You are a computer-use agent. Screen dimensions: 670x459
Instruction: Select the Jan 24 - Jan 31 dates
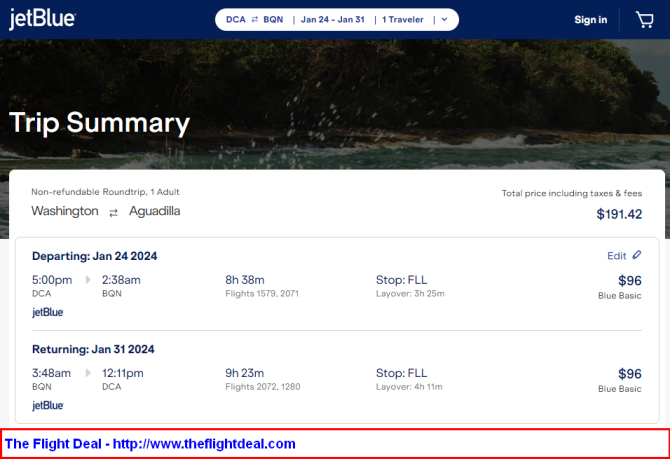(332, 20)
